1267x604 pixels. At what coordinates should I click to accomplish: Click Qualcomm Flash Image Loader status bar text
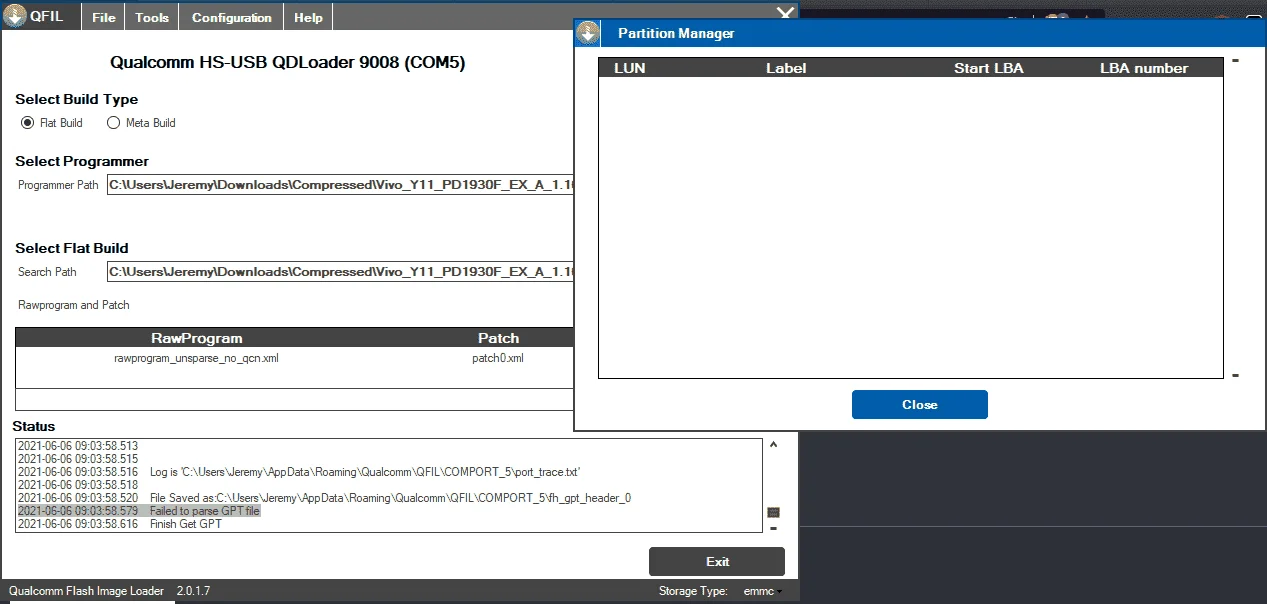[87, 591]
